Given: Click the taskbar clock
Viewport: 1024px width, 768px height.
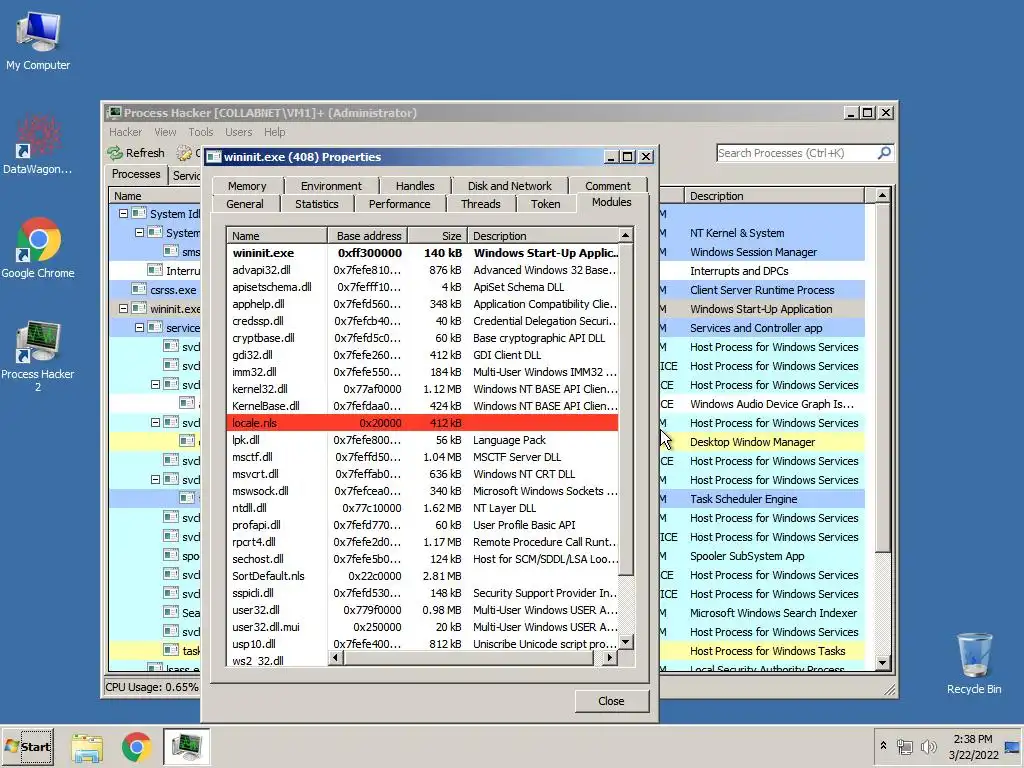Looking at the screenshot, I should click(973, 747).
